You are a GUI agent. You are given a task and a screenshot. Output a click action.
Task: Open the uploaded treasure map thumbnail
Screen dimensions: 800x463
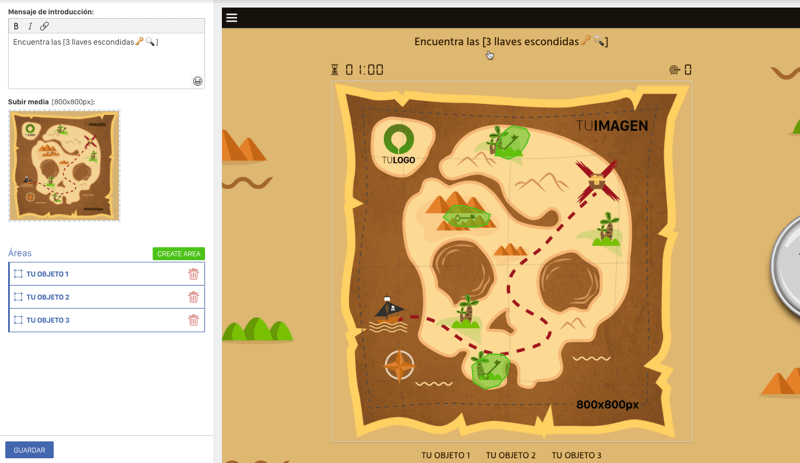click(64, 165)
